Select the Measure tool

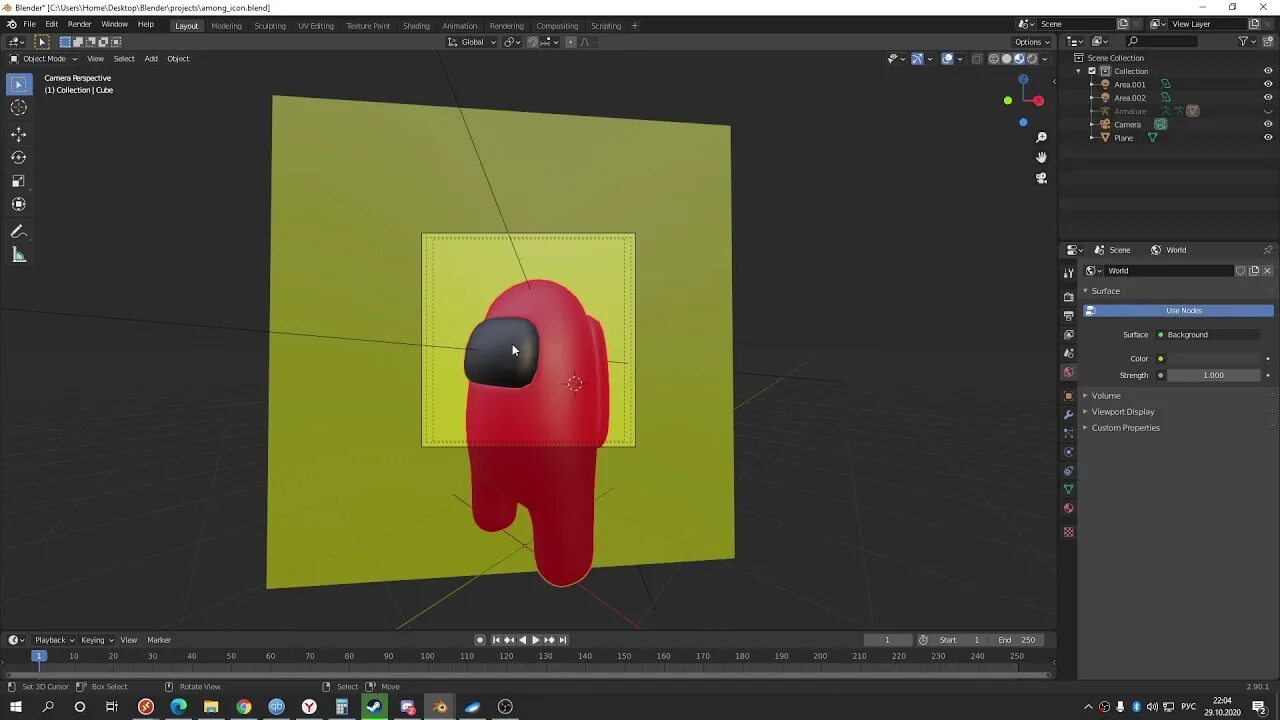pyautogui.click(x=18, y=255)
